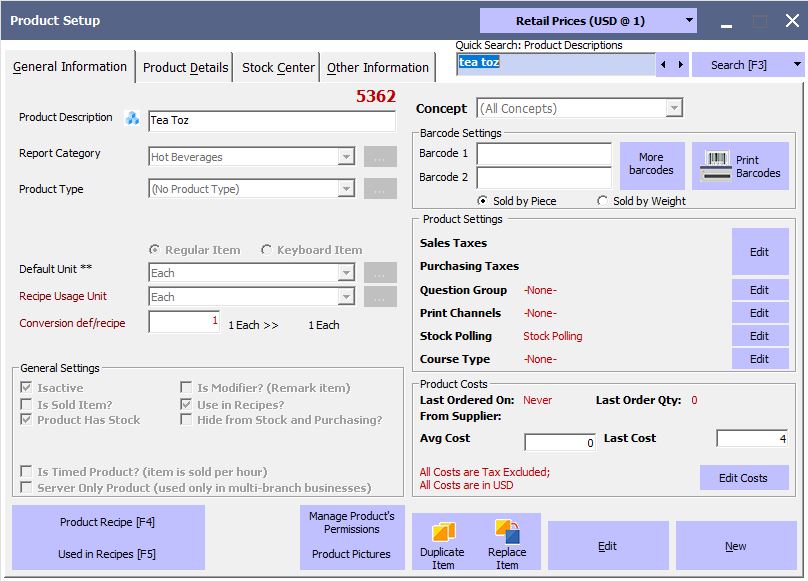Click the Barcode 2 input field
Viewport: 808px width, 581px height.
coord(544,177)
